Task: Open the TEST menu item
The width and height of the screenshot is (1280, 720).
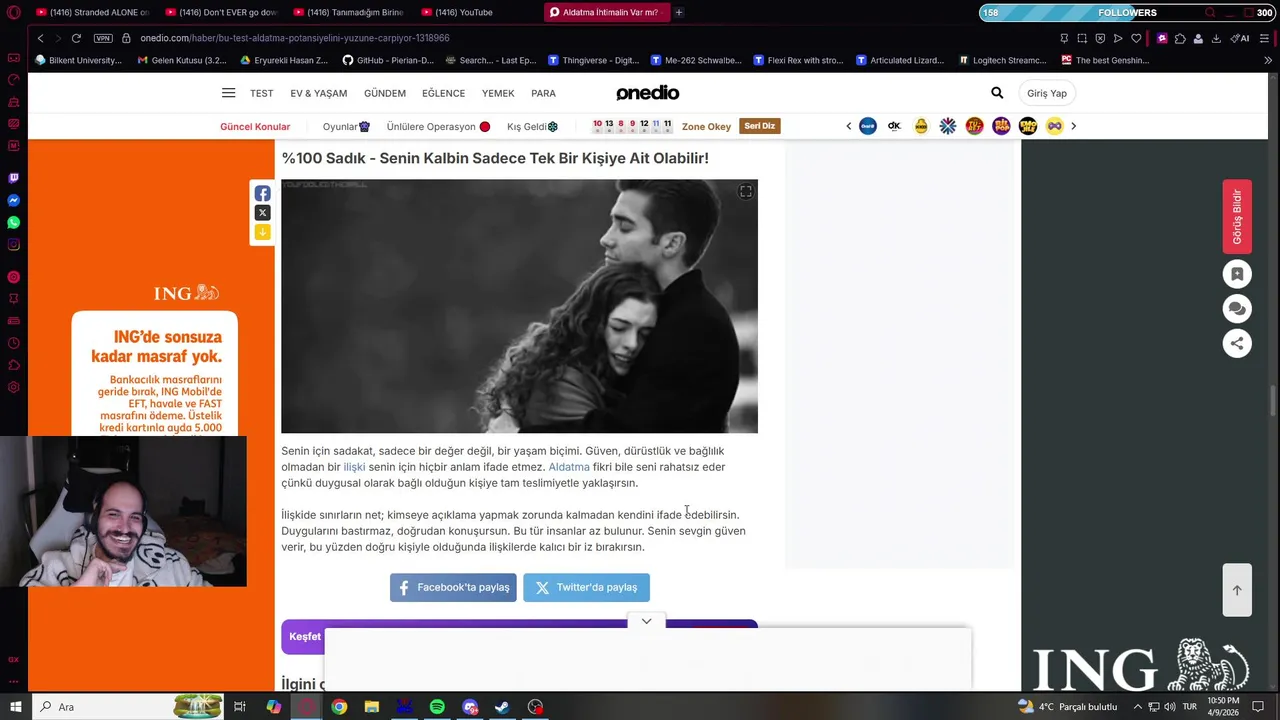Action: tap(262, 93)
